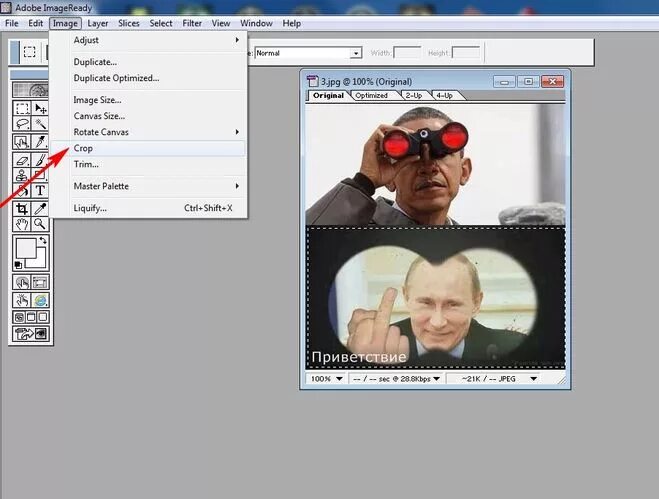
Task: Open the Select menu
Action: 161,24
